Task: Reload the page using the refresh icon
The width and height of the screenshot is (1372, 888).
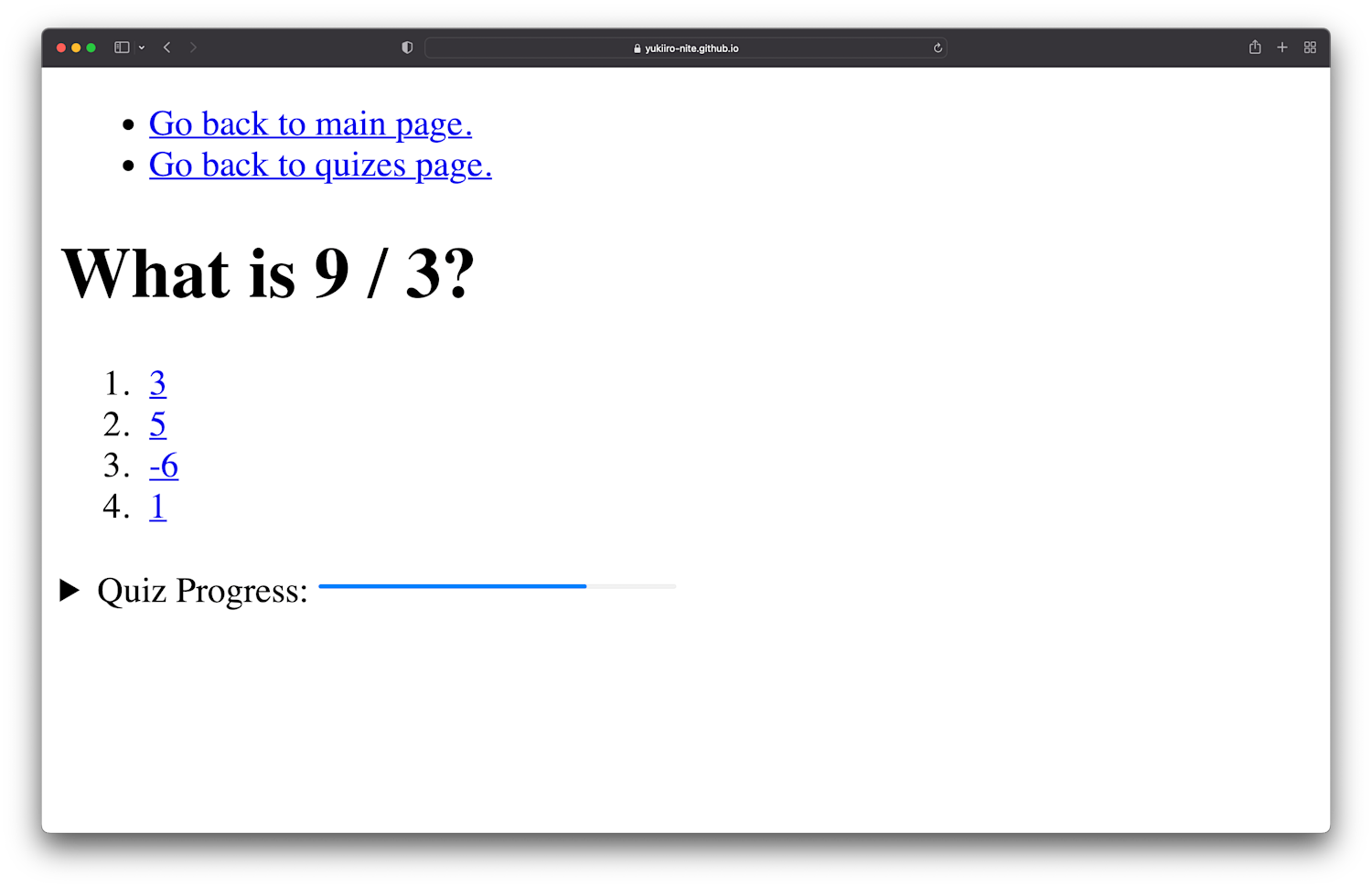Action: pos(938,48)
